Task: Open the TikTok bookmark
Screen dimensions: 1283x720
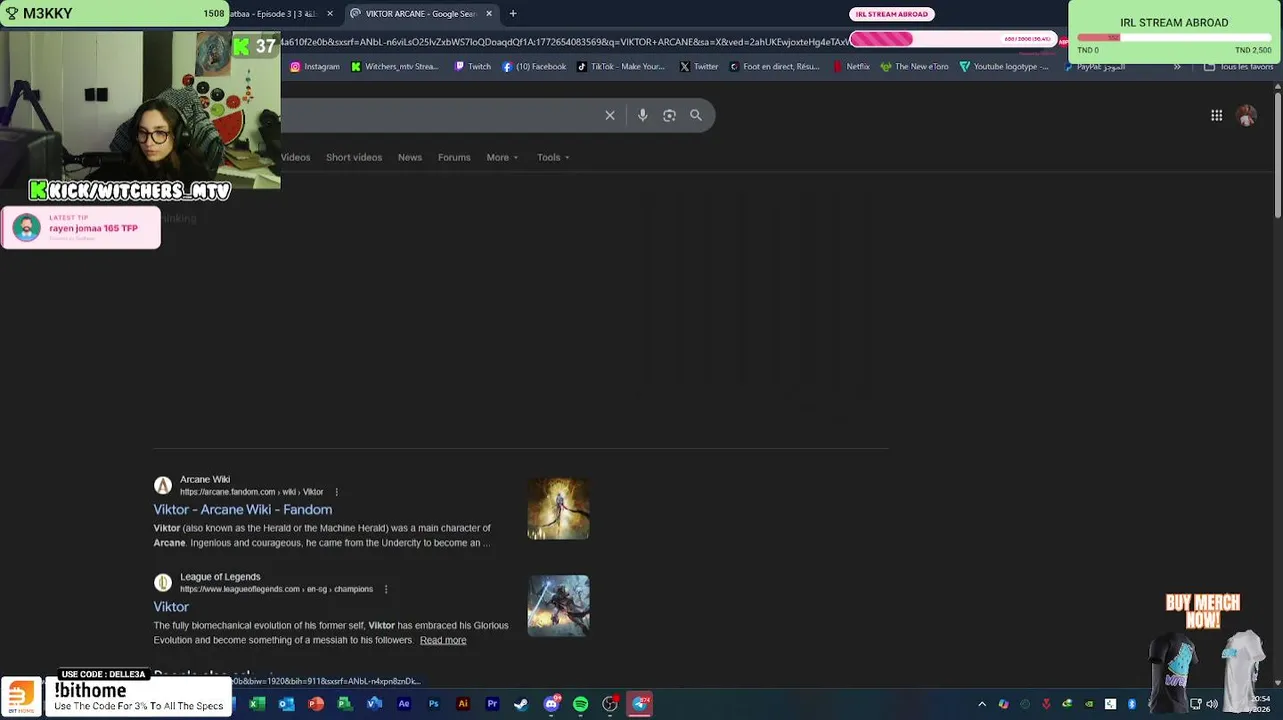Action: pyautogui.click(x=620, y=67)
